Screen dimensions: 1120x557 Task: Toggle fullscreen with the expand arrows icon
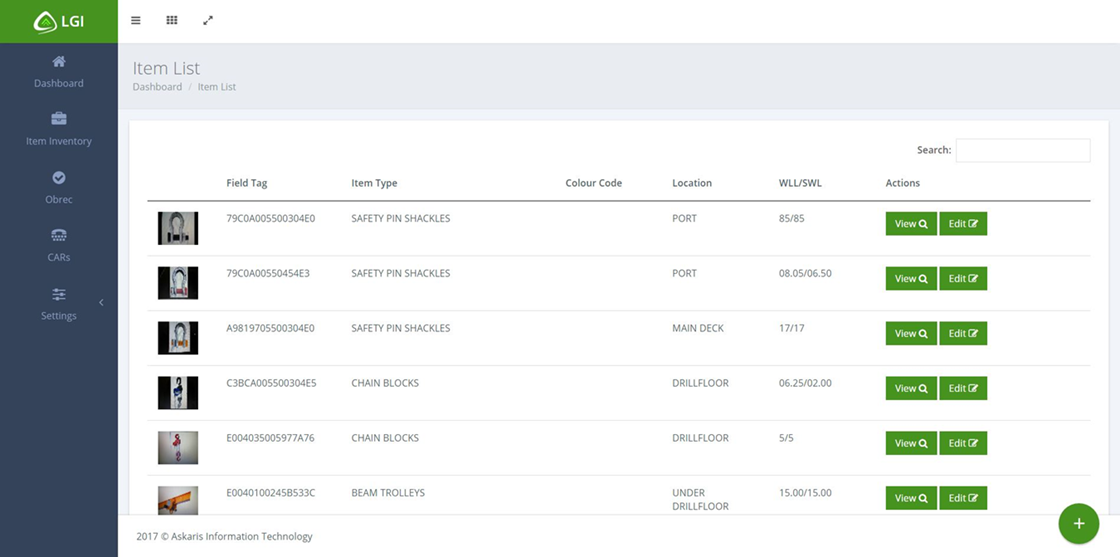click(x=208, y=20)
